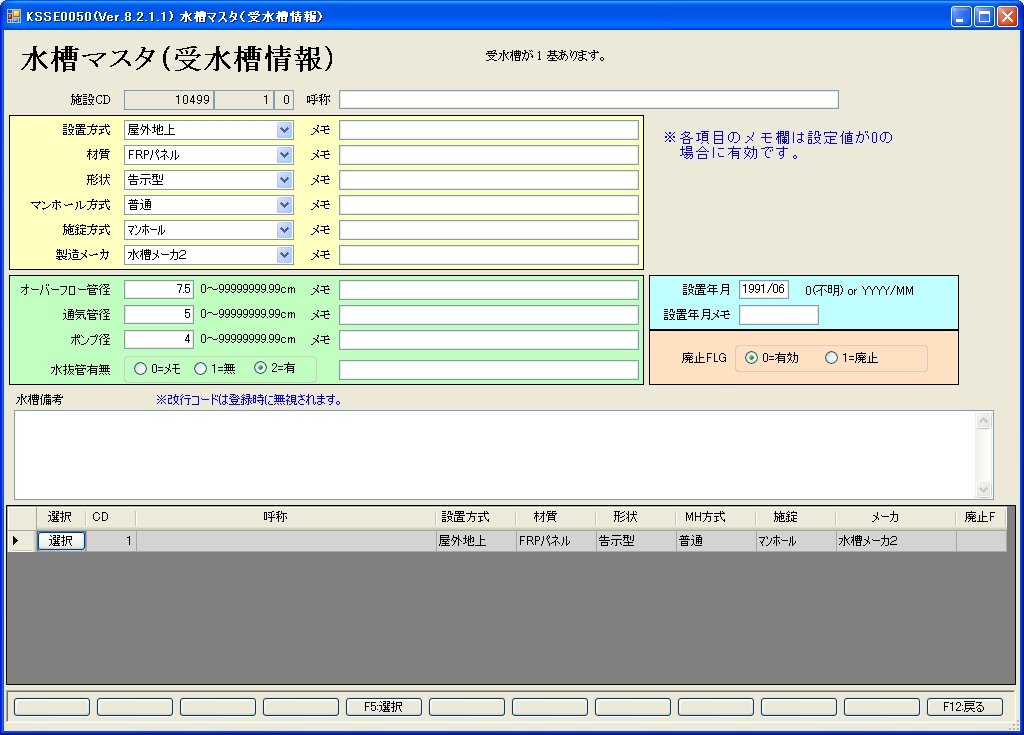Click 水槽備考 scrollbar down arrow

984,489
